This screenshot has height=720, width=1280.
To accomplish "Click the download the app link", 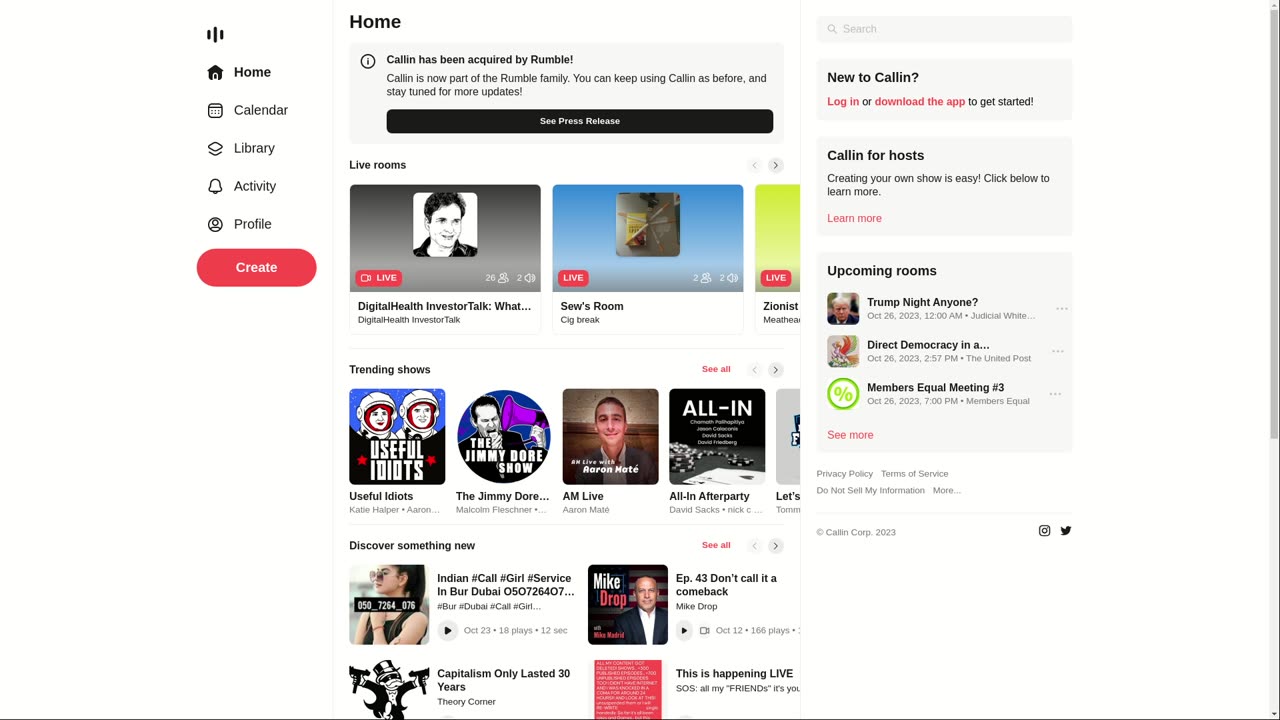I will [920, 102].
